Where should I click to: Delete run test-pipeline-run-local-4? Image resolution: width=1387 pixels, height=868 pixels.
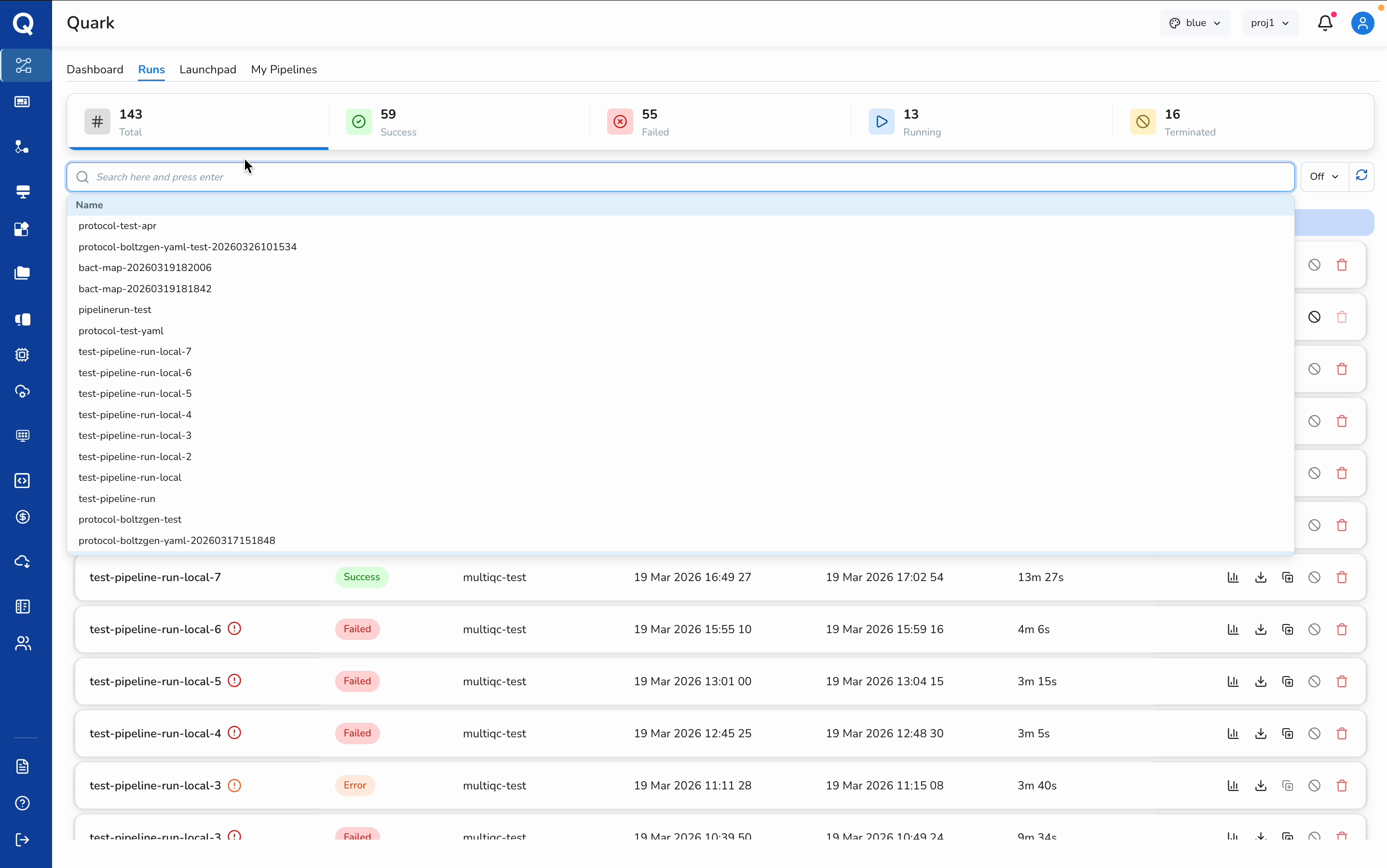click(x=1342, y=733)
